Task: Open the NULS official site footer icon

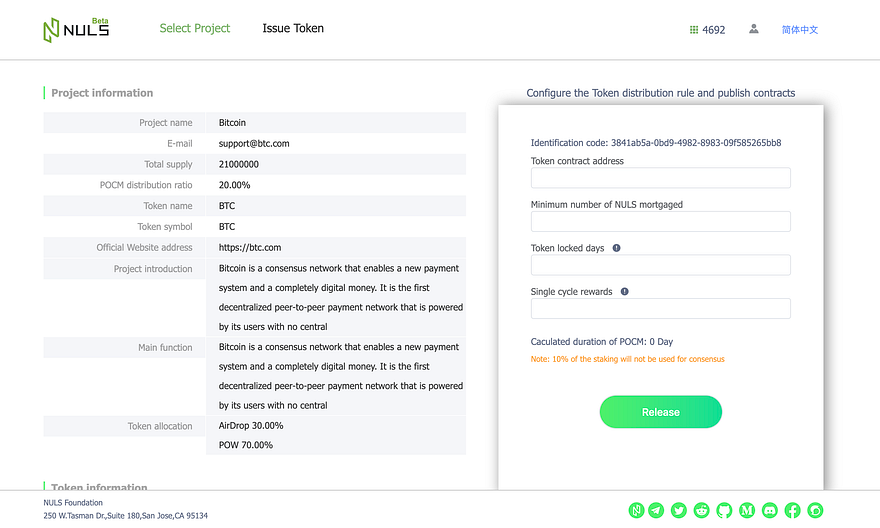Action: click(x=636, y=510)
